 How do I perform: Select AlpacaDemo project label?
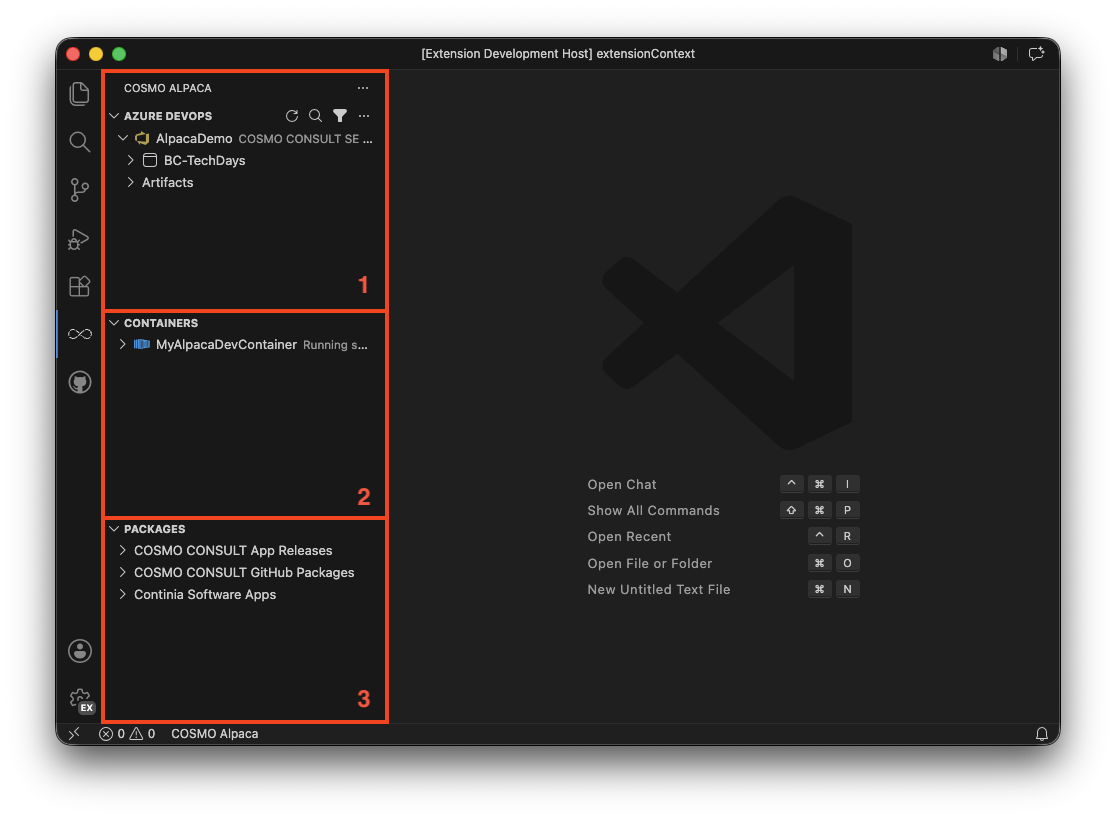(194, 138)
